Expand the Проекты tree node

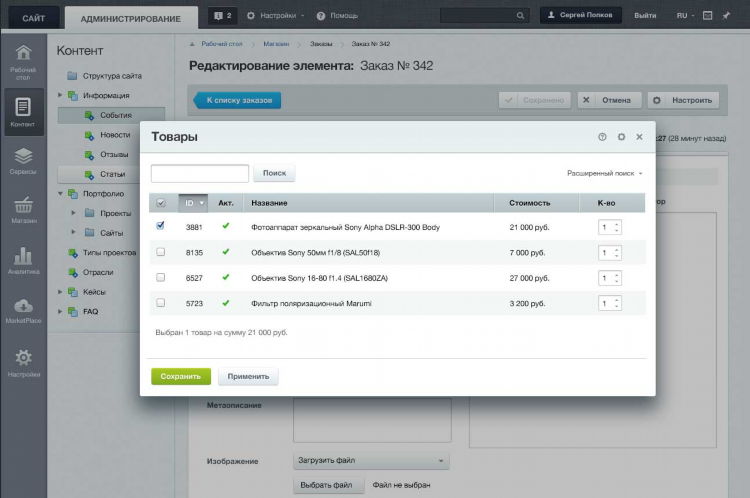pyautogui.click(x=73, y=213)
